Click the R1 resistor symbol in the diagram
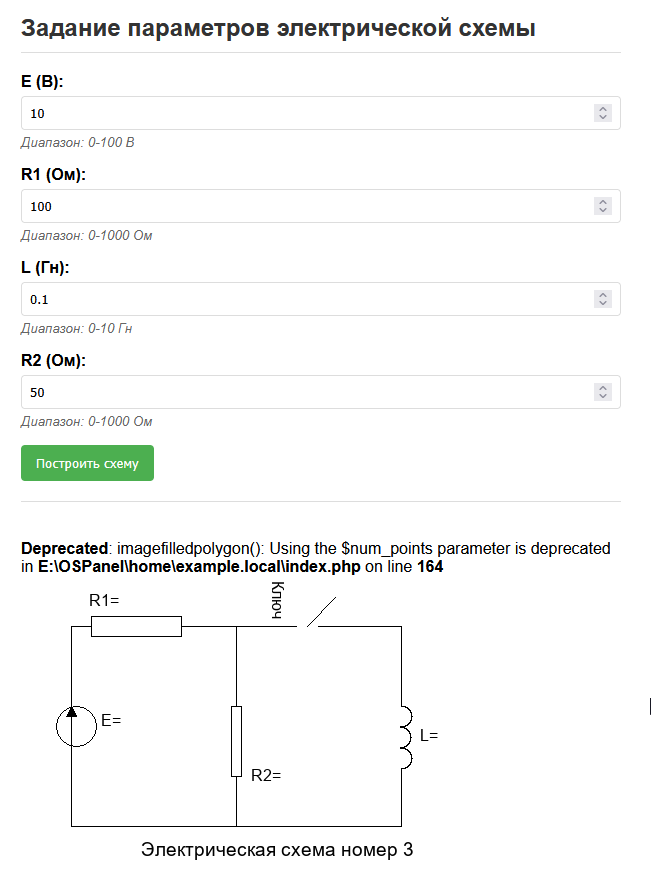This screenshot has width=651, height=886. point(136,627)
